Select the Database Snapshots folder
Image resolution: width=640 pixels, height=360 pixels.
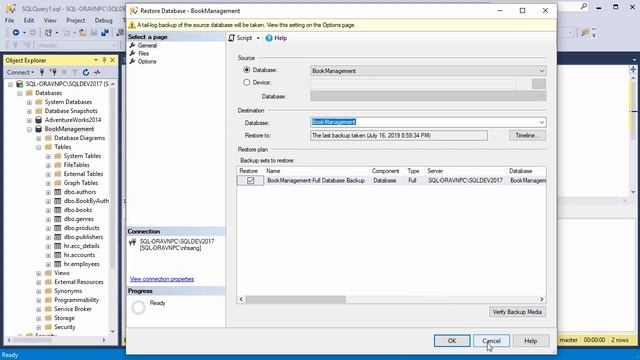tap(71, 111)
